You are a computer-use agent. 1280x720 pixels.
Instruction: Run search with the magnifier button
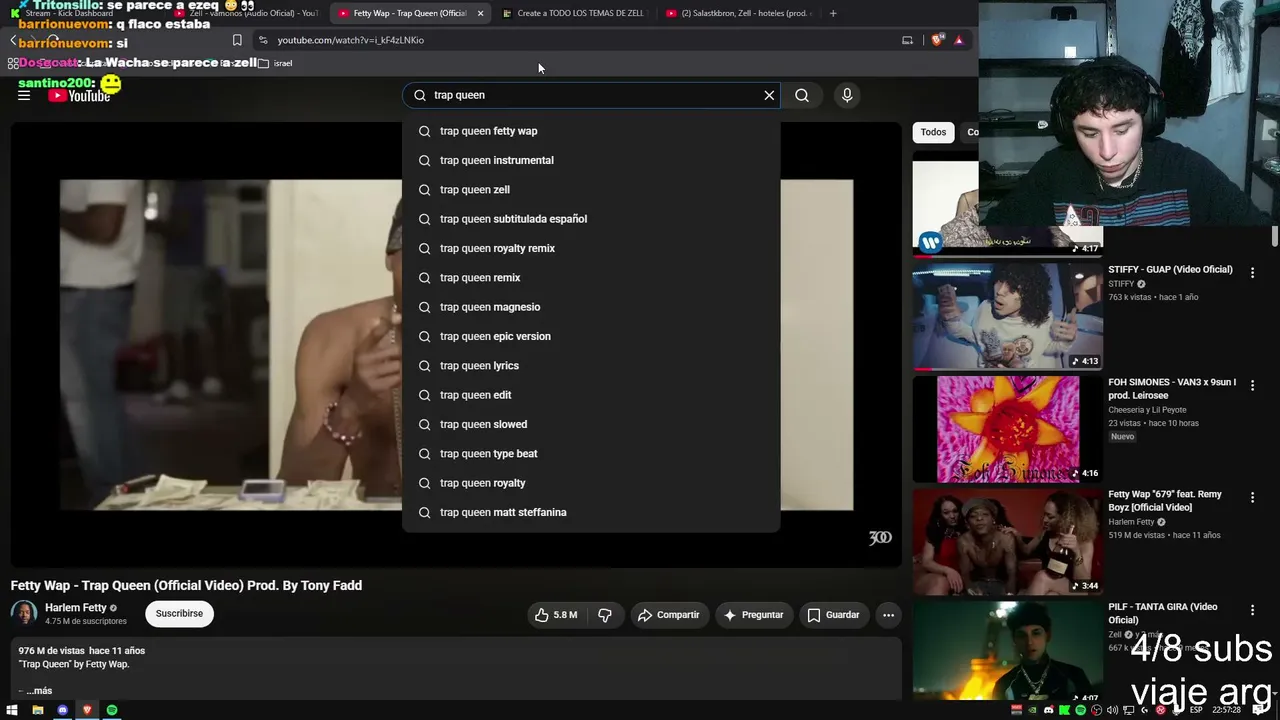(802, 95)
